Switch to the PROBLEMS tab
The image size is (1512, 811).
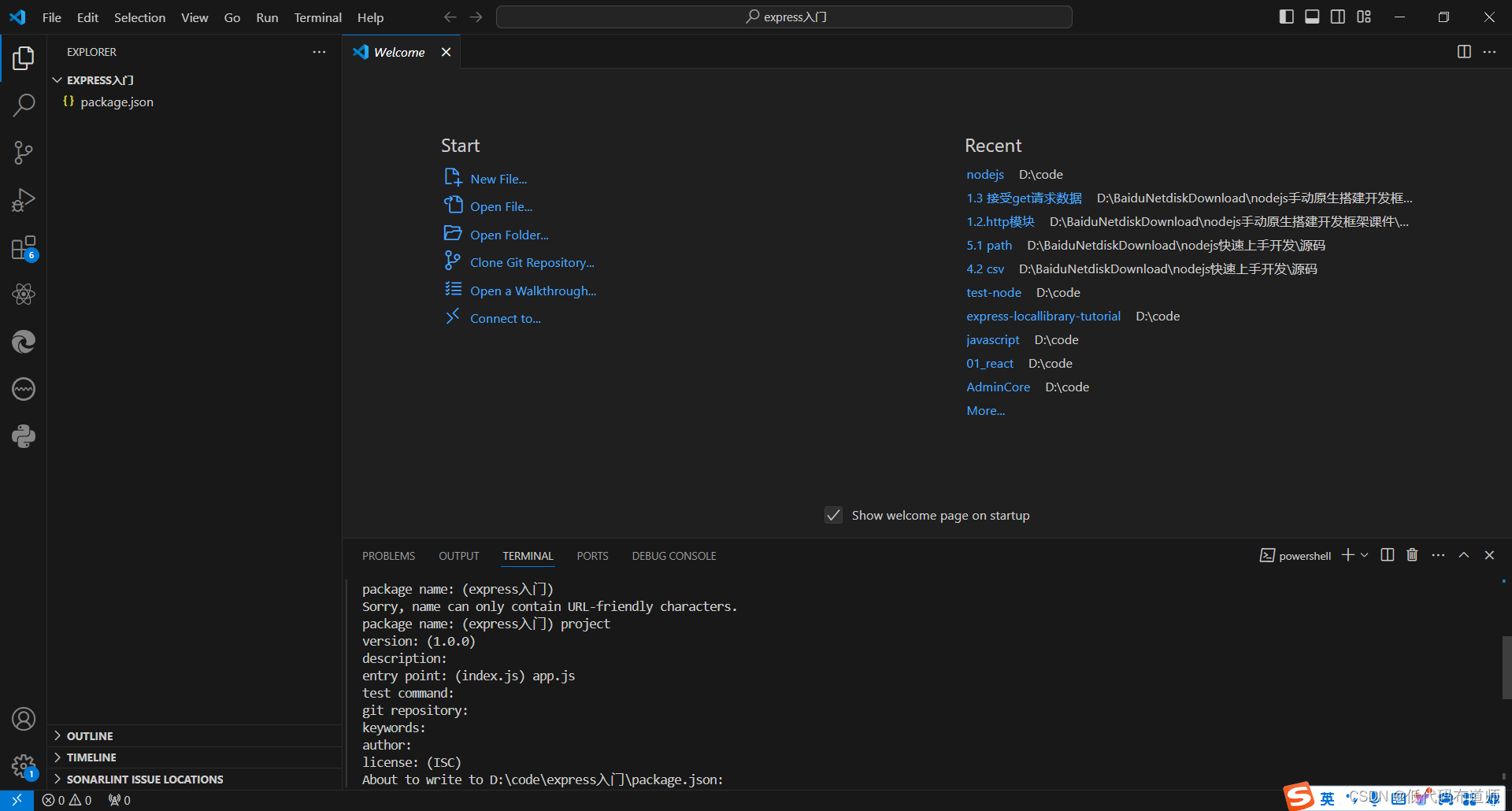point(388,556)
